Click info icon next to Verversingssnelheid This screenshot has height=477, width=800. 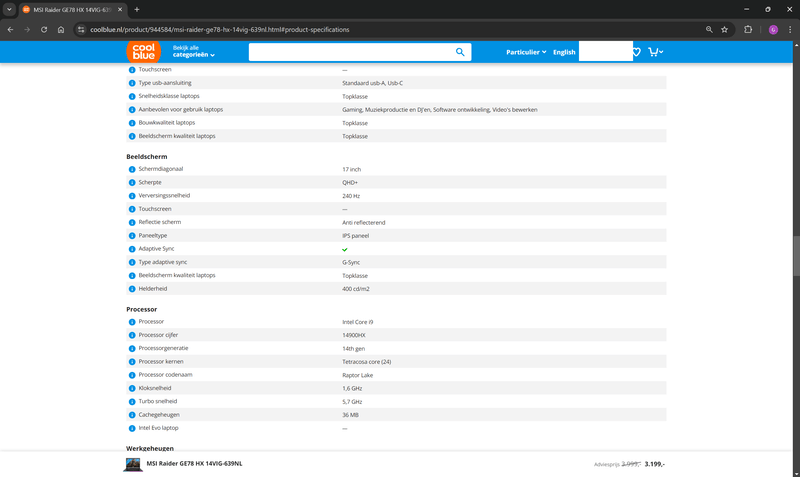click(132, 196)
